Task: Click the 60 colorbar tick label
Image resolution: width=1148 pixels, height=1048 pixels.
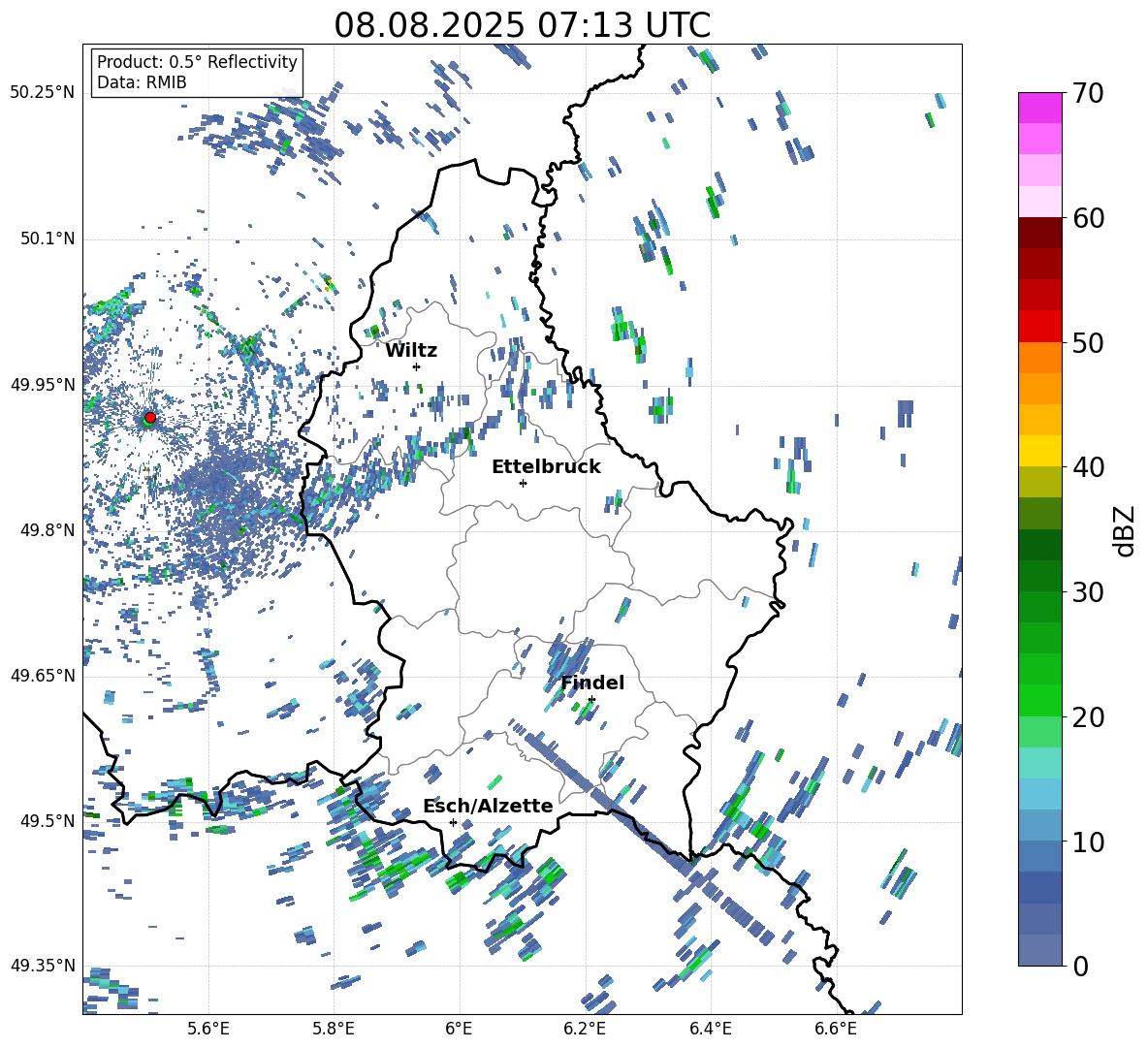Action: [1087, 218]
